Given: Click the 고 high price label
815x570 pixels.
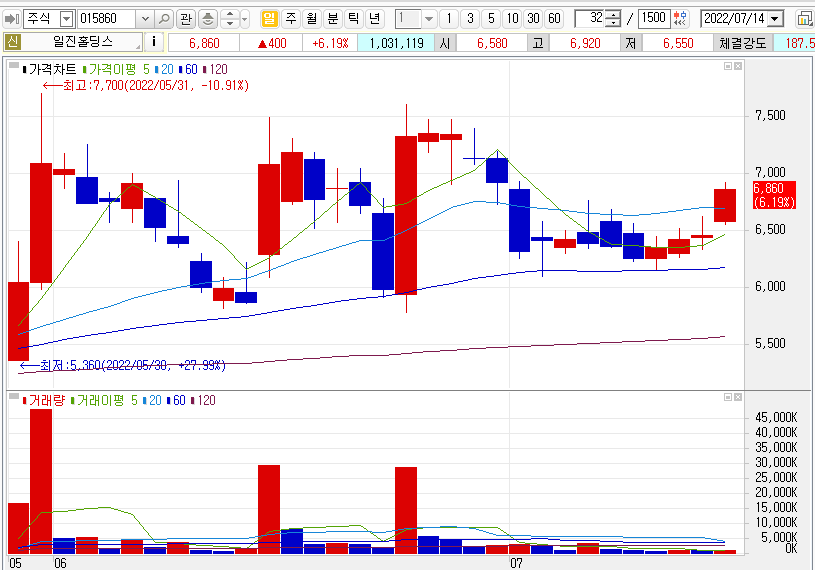Looking at the screenshot, I should (x=538, y=43).
